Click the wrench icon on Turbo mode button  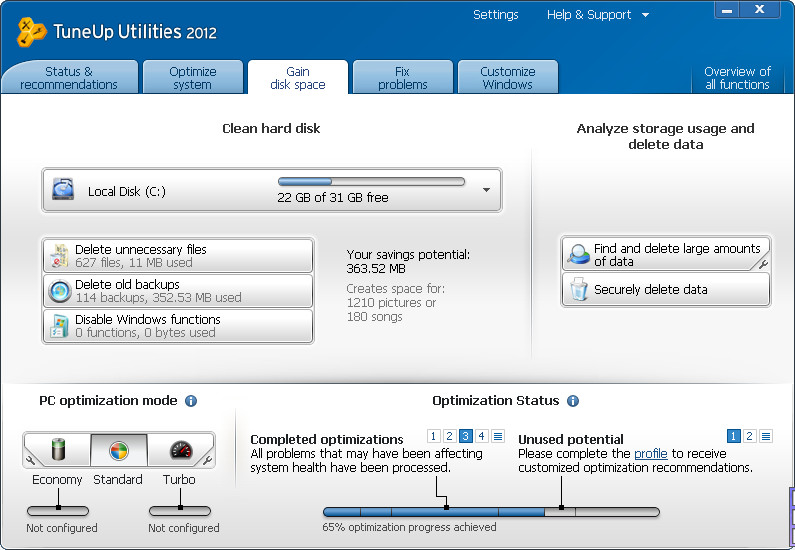click(207, 460)
